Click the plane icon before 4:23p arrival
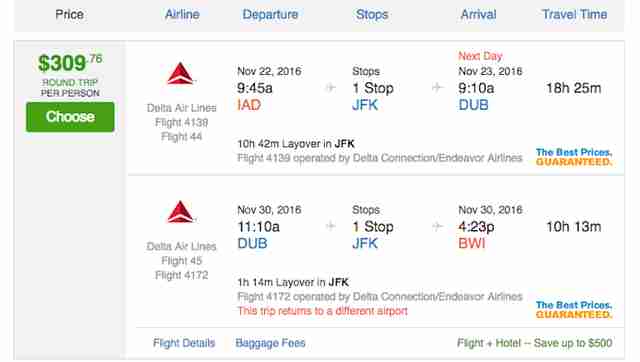The image size is (640, 362). pos(437,226)
